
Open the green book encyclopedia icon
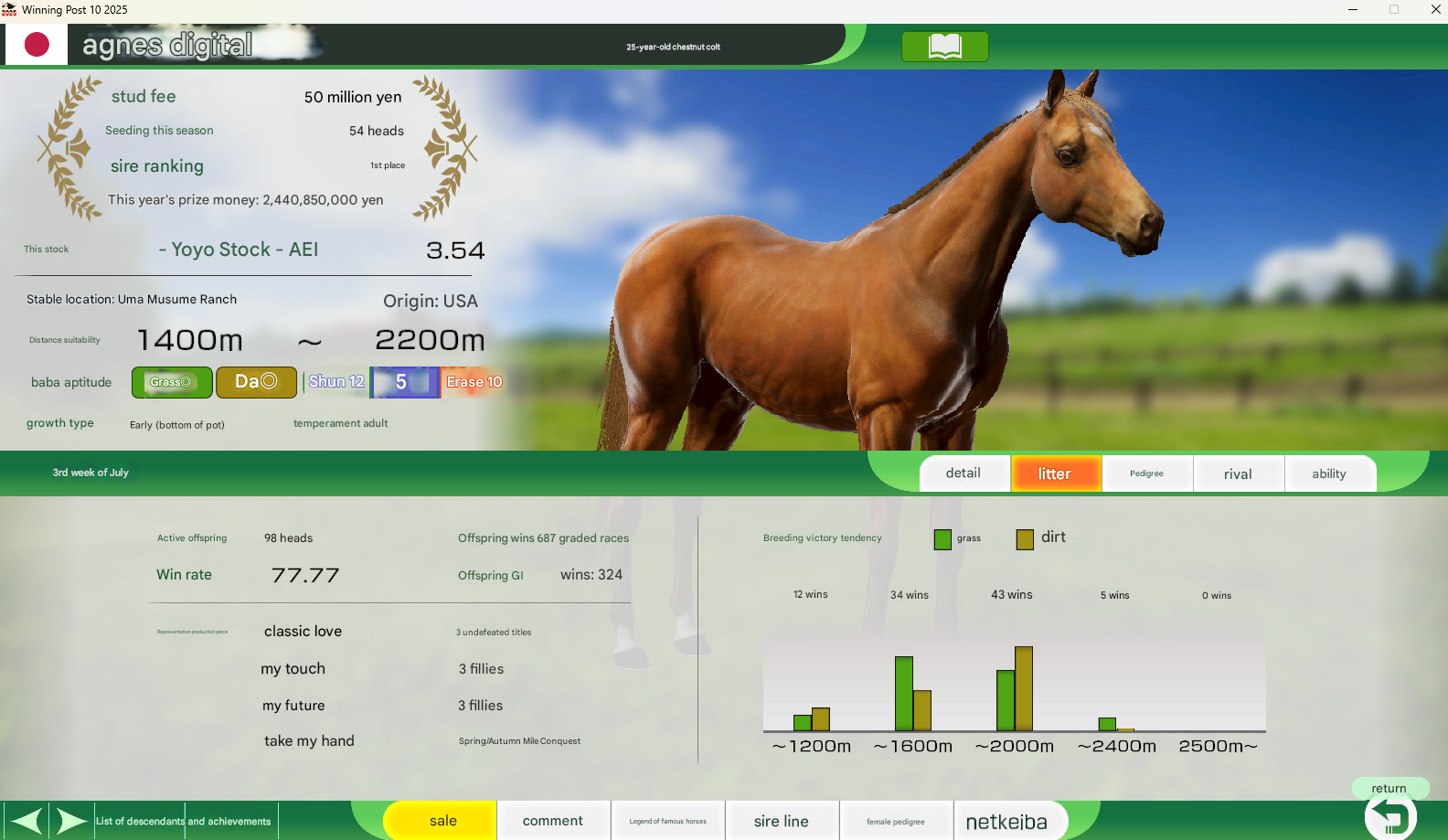[x=944, y=46]
